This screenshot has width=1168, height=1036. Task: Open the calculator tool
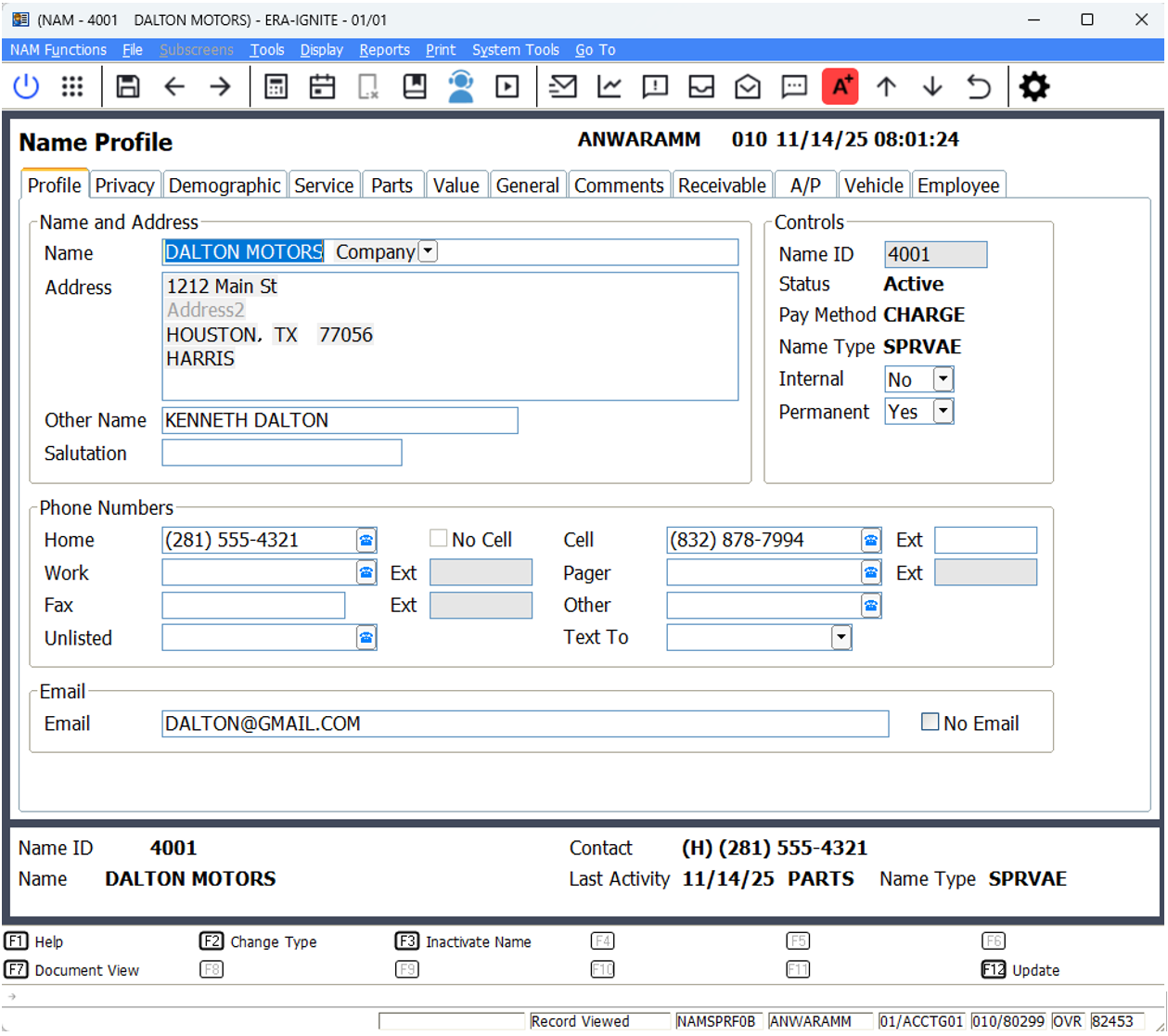pos(276,86)
